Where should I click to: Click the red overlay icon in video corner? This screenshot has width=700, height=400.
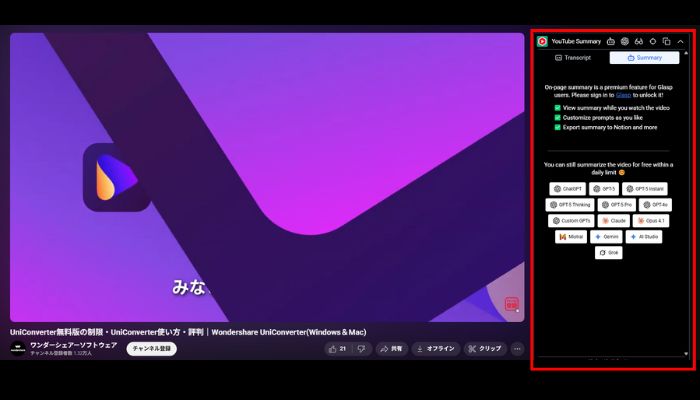[x=512, y=304]
